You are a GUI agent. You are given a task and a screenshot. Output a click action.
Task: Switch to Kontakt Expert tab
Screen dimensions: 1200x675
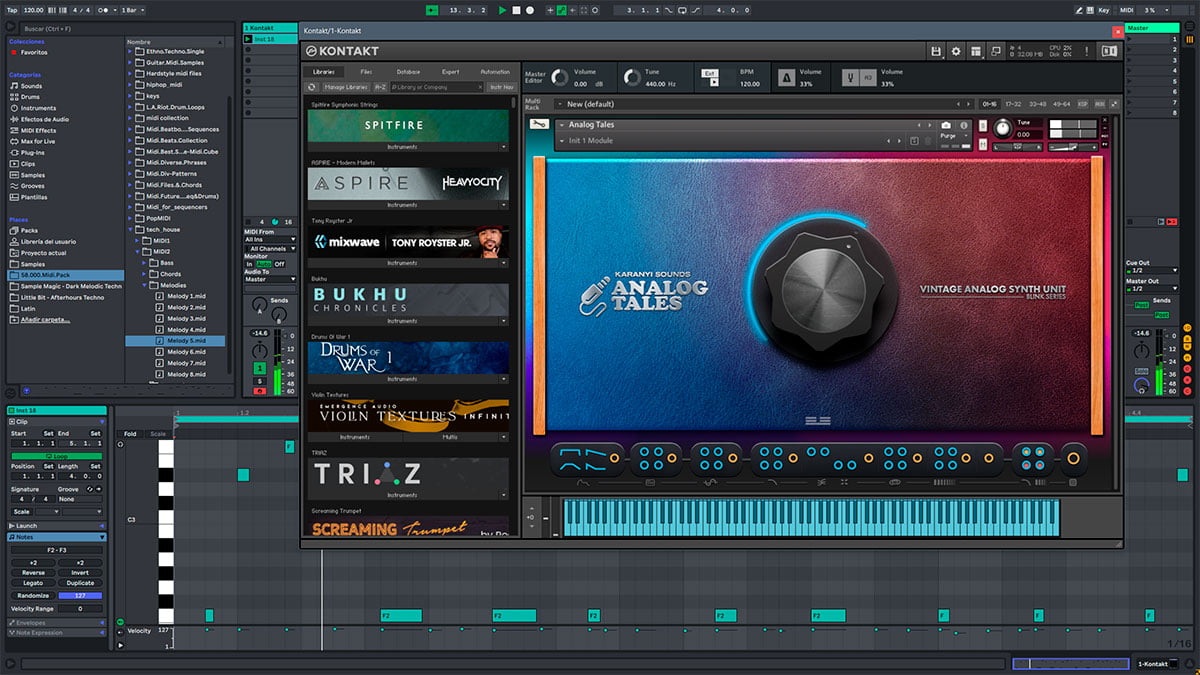coord(451,72)
